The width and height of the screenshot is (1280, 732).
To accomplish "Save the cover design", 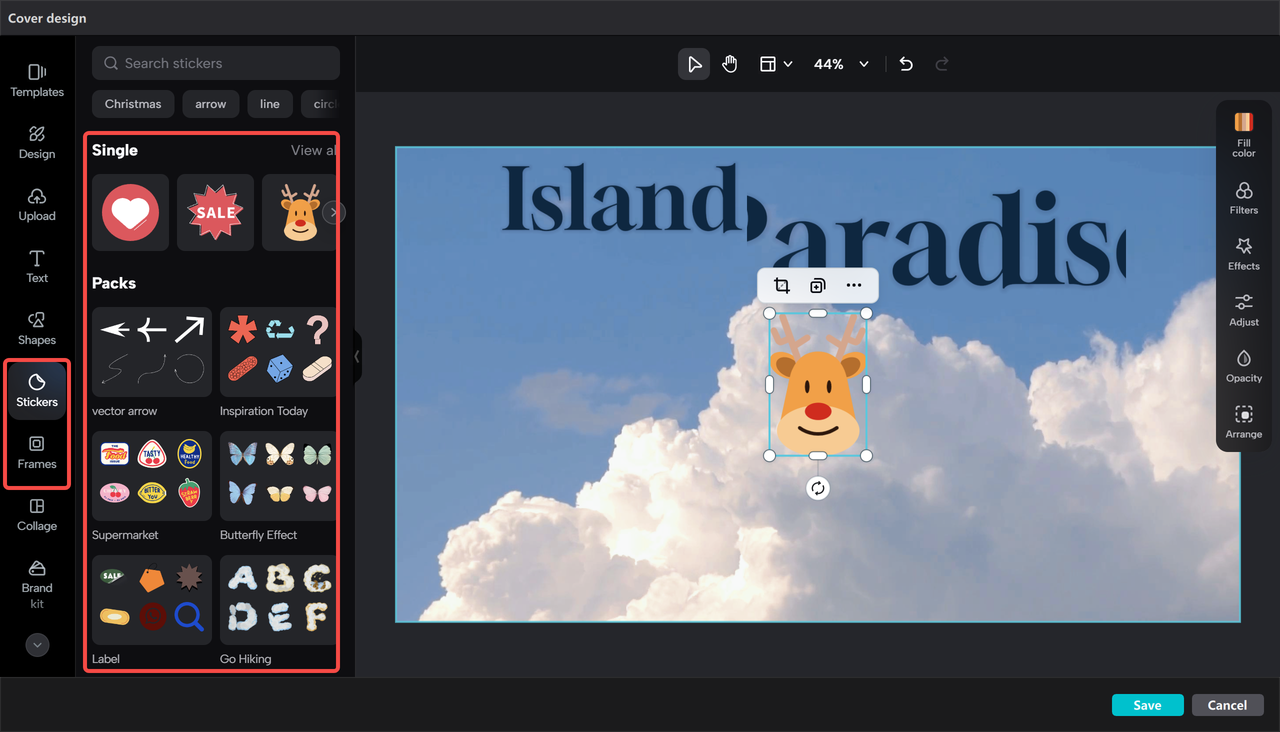I will [1147, 704].
